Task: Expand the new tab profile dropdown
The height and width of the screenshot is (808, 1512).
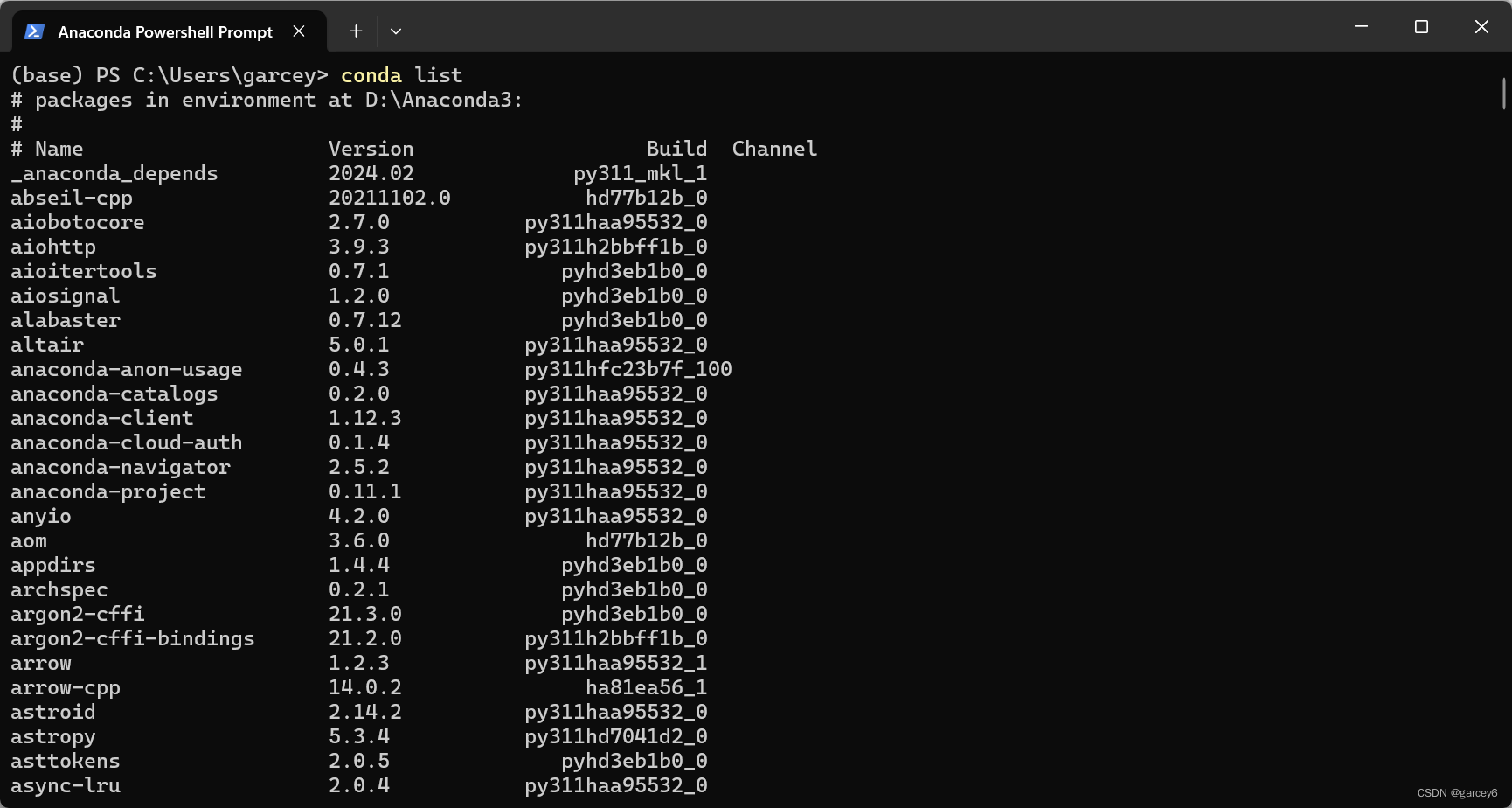Action: click(x=396, y=31)
